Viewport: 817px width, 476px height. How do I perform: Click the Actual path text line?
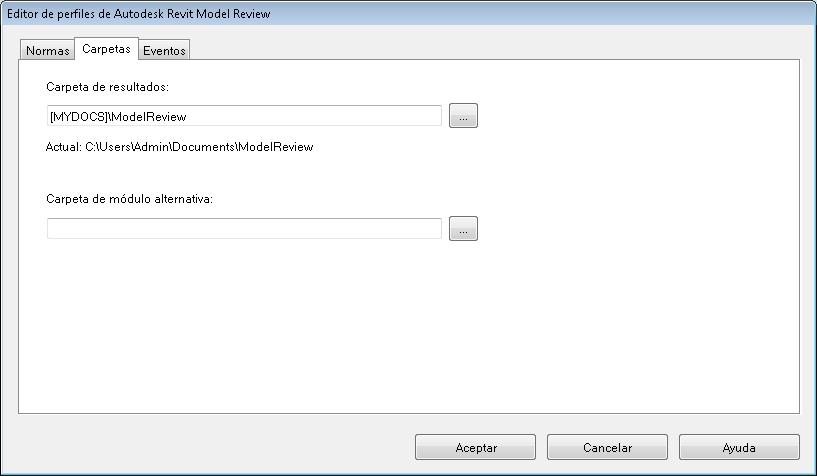(180, 147)
